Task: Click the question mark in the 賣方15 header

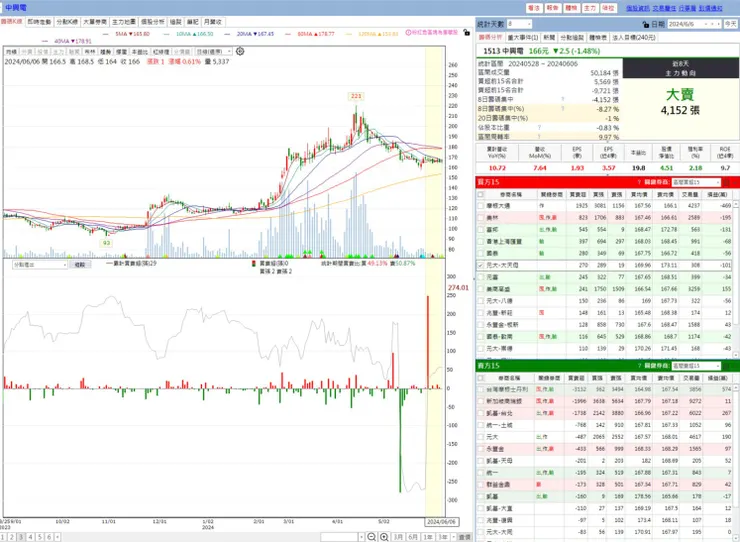Action: [x=639, y=366]
